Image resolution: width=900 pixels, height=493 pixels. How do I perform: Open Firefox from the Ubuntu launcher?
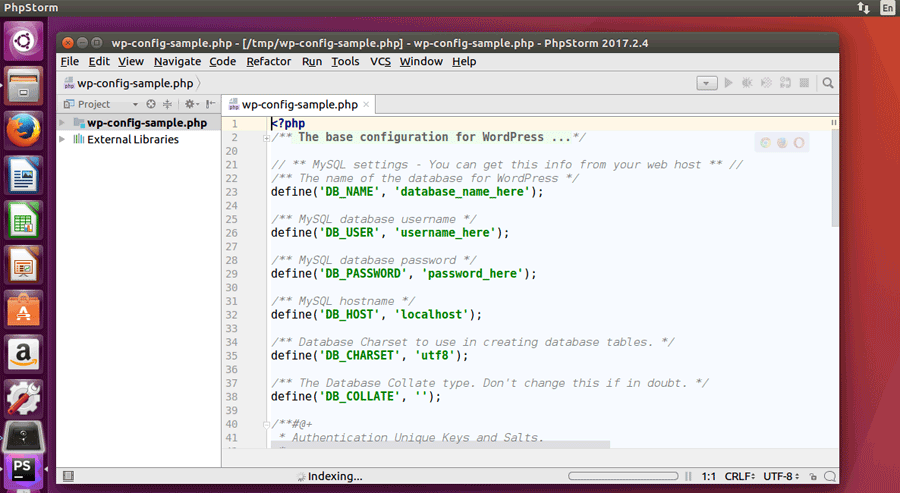23,130
